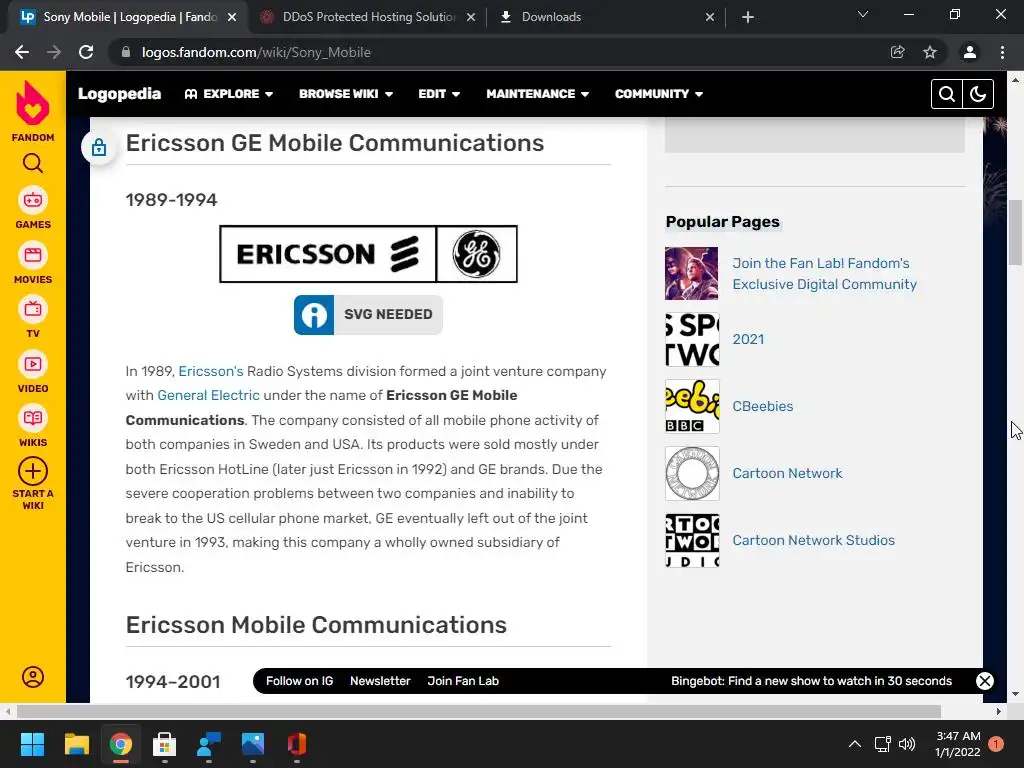Open the Ericsson GE logo image

[368, 254]
